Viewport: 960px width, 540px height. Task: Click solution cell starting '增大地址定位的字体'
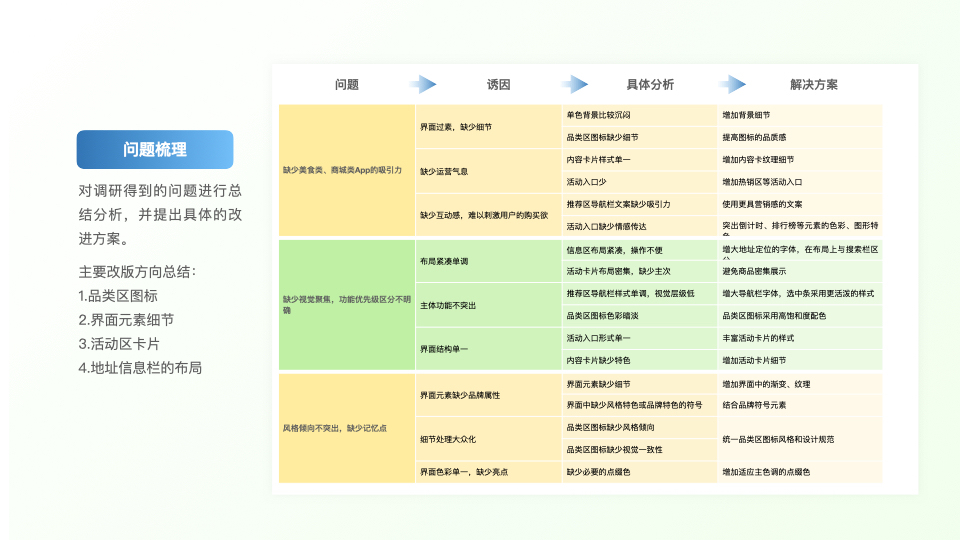[800, 250]
